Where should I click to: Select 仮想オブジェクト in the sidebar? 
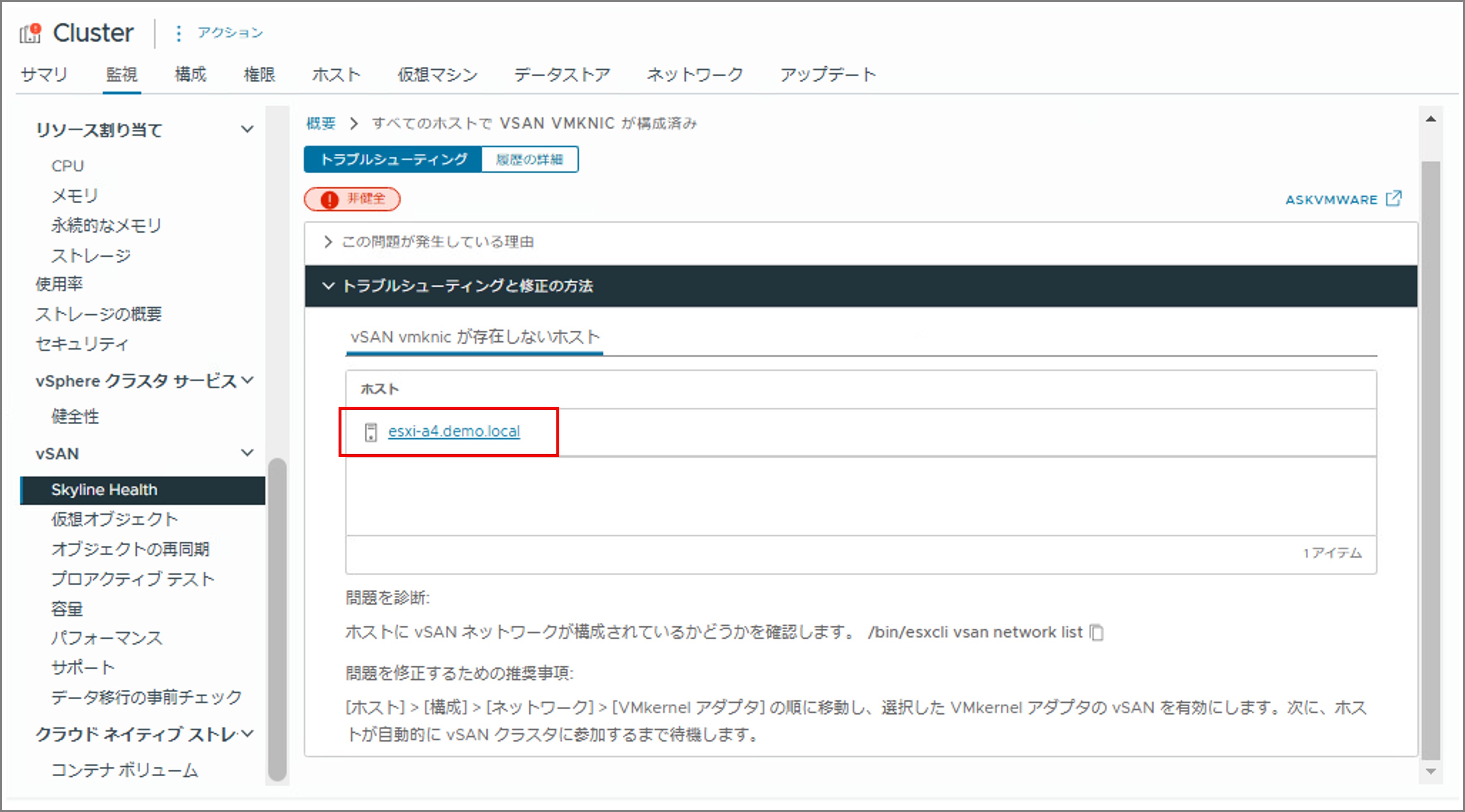click(x=115, y=519)
